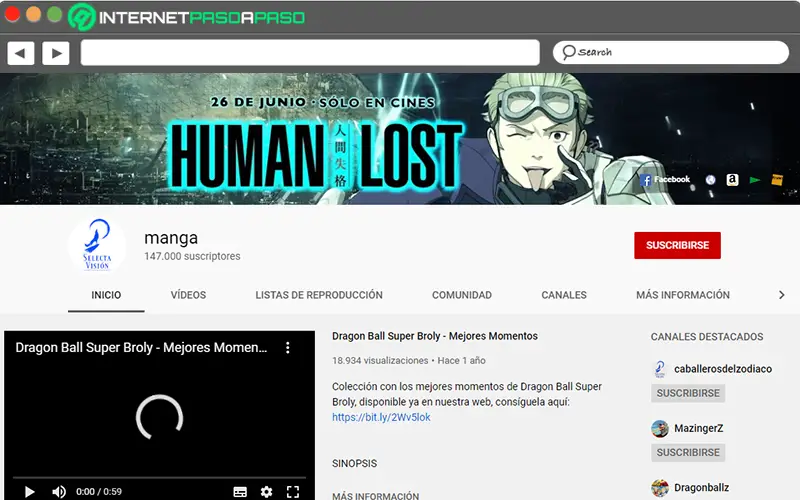
Task: Click the manga channel name
Action: coord(171,238)
